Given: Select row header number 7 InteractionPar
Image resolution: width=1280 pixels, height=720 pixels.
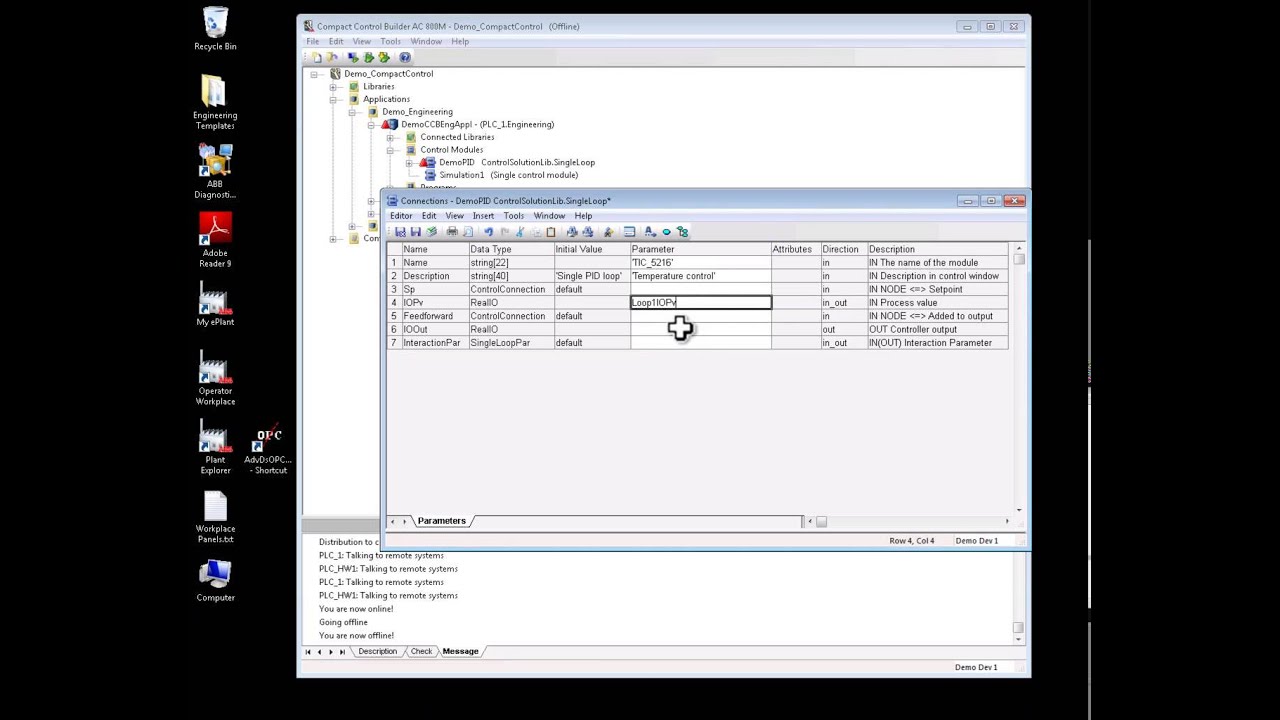Looking at the screenshot, I should click(x=394, y=343).
